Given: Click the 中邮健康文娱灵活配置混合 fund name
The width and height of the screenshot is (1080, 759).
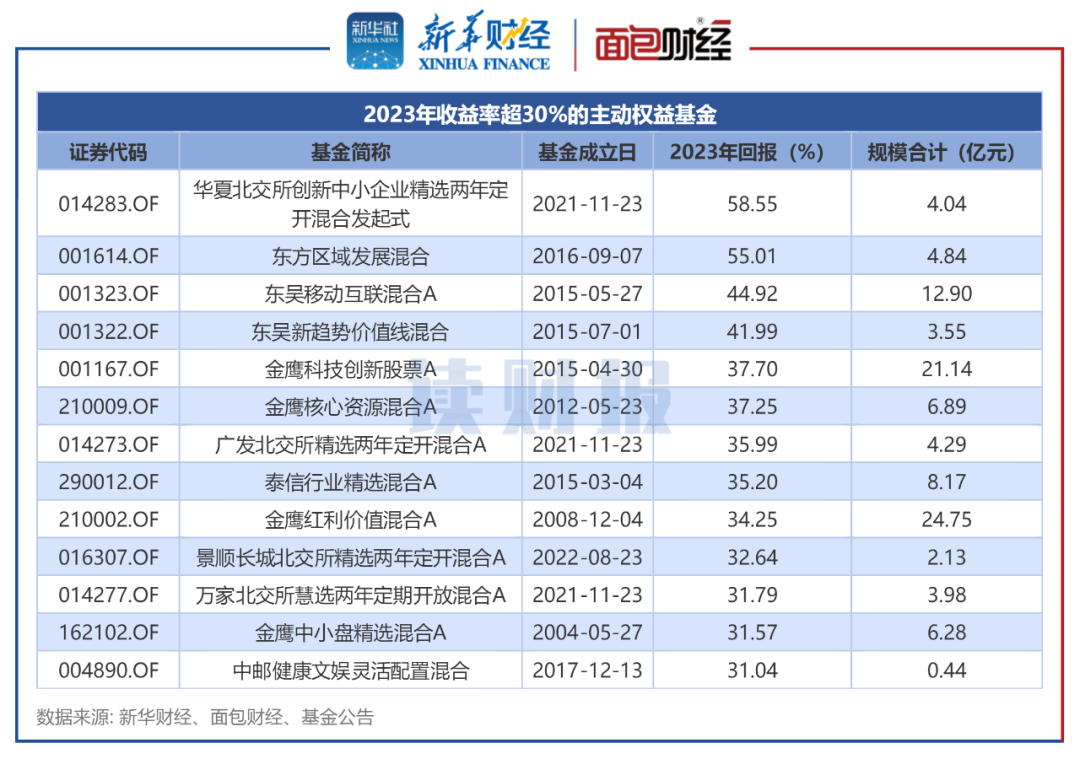Looking at the screenshot, I should (350, 670).
